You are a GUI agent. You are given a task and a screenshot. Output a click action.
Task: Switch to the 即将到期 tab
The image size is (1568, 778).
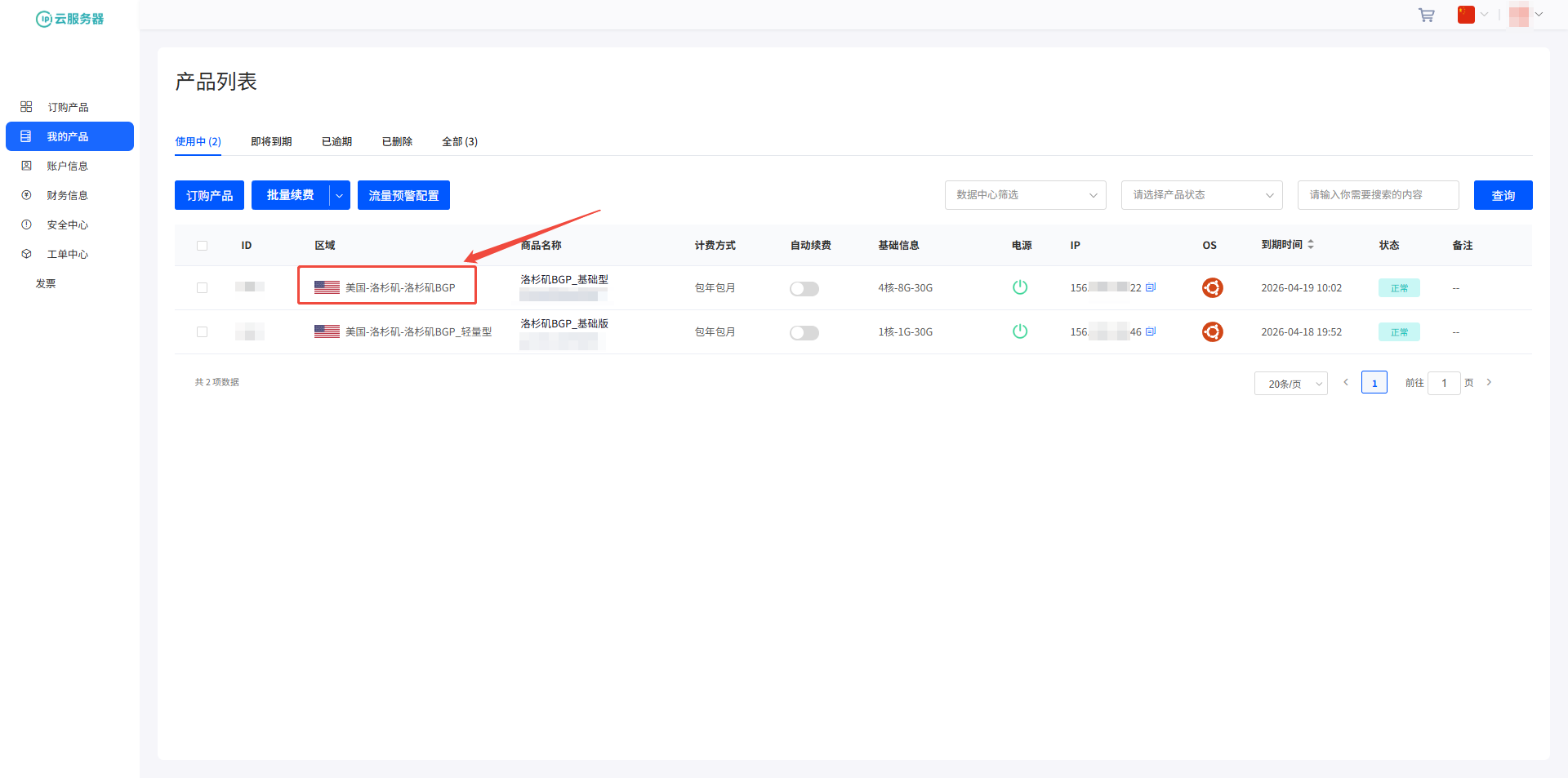coord(271,142)
